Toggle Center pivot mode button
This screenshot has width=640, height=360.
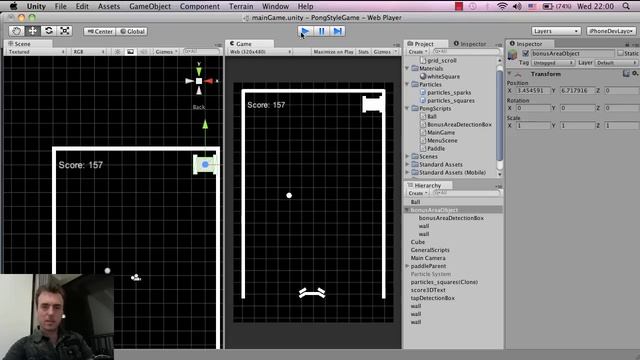(x=100, y=31)
